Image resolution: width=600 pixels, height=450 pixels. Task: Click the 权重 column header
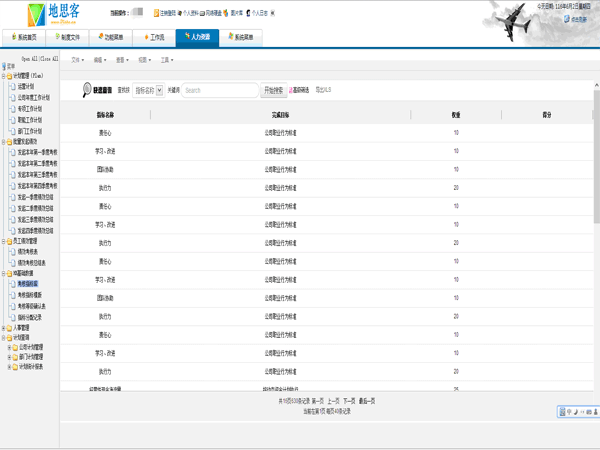click(x=456, y=115)
